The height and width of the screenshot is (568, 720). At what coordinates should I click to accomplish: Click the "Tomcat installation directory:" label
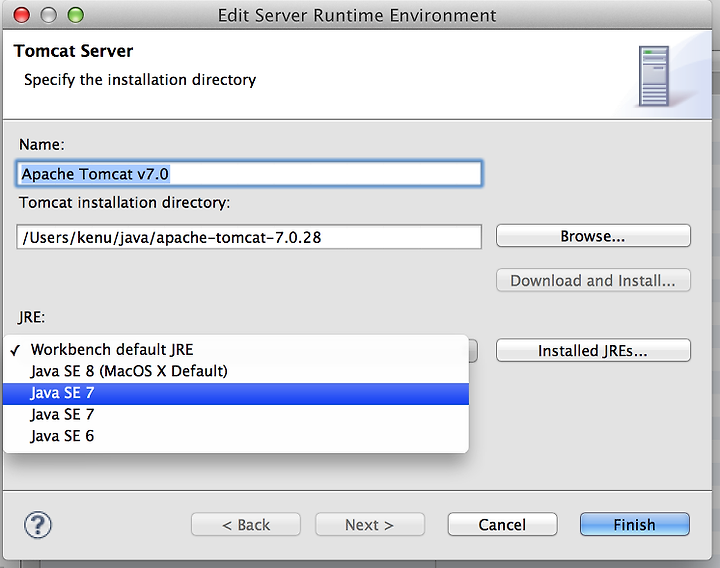coord(124,202)
